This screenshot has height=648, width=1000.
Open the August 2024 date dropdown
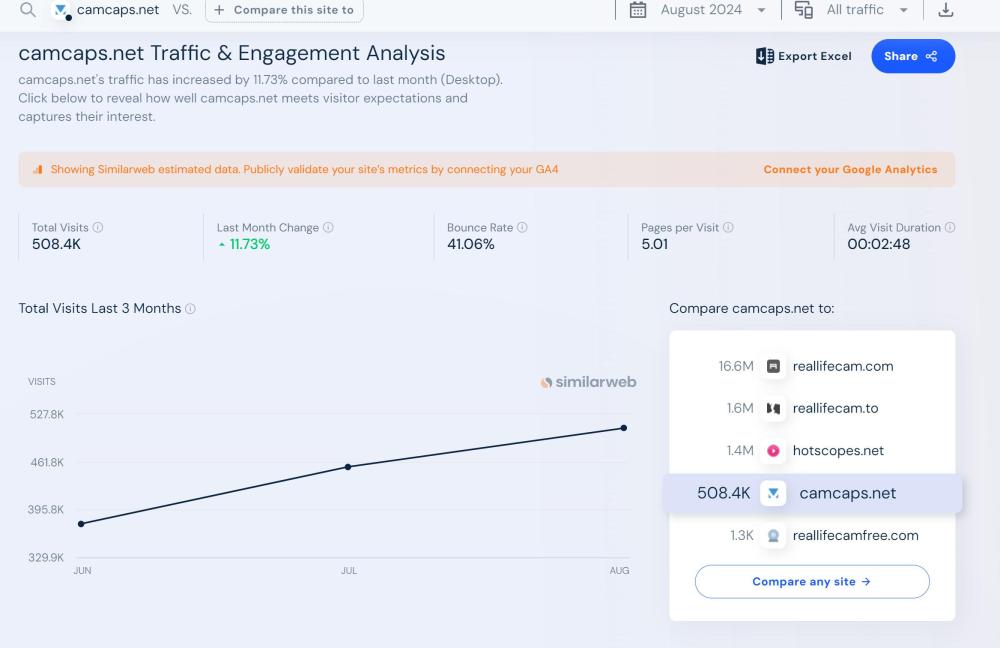point(698,10)
